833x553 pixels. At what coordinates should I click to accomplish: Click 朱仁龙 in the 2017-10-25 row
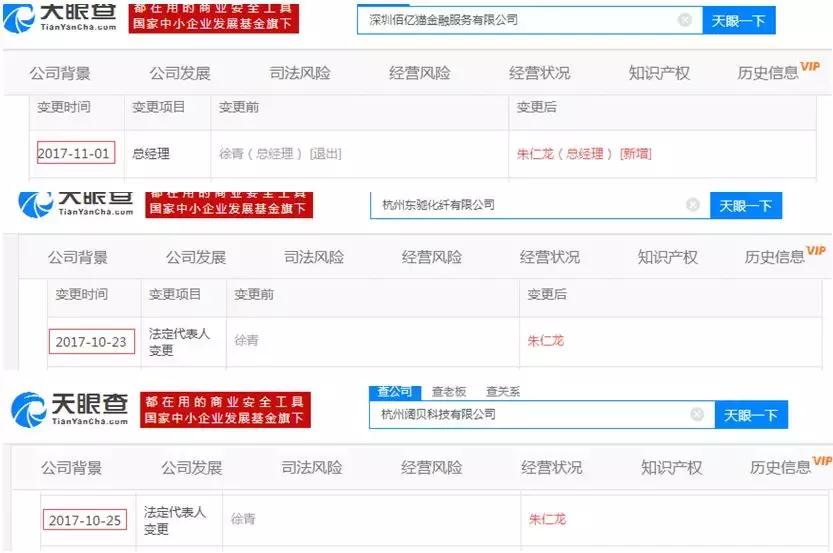pyautogui.click(x=547, y=519)
